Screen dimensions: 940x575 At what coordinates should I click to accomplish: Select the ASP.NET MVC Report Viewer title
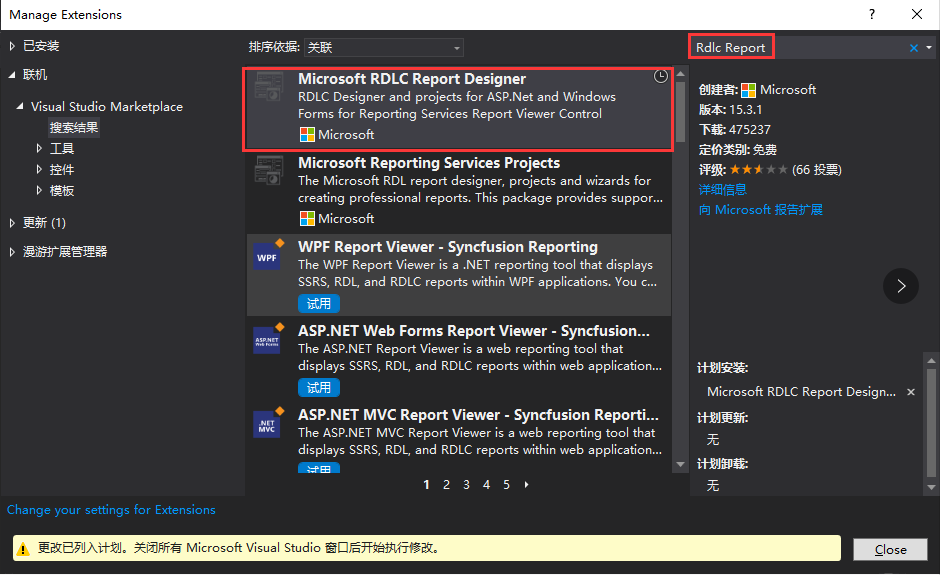478,415
